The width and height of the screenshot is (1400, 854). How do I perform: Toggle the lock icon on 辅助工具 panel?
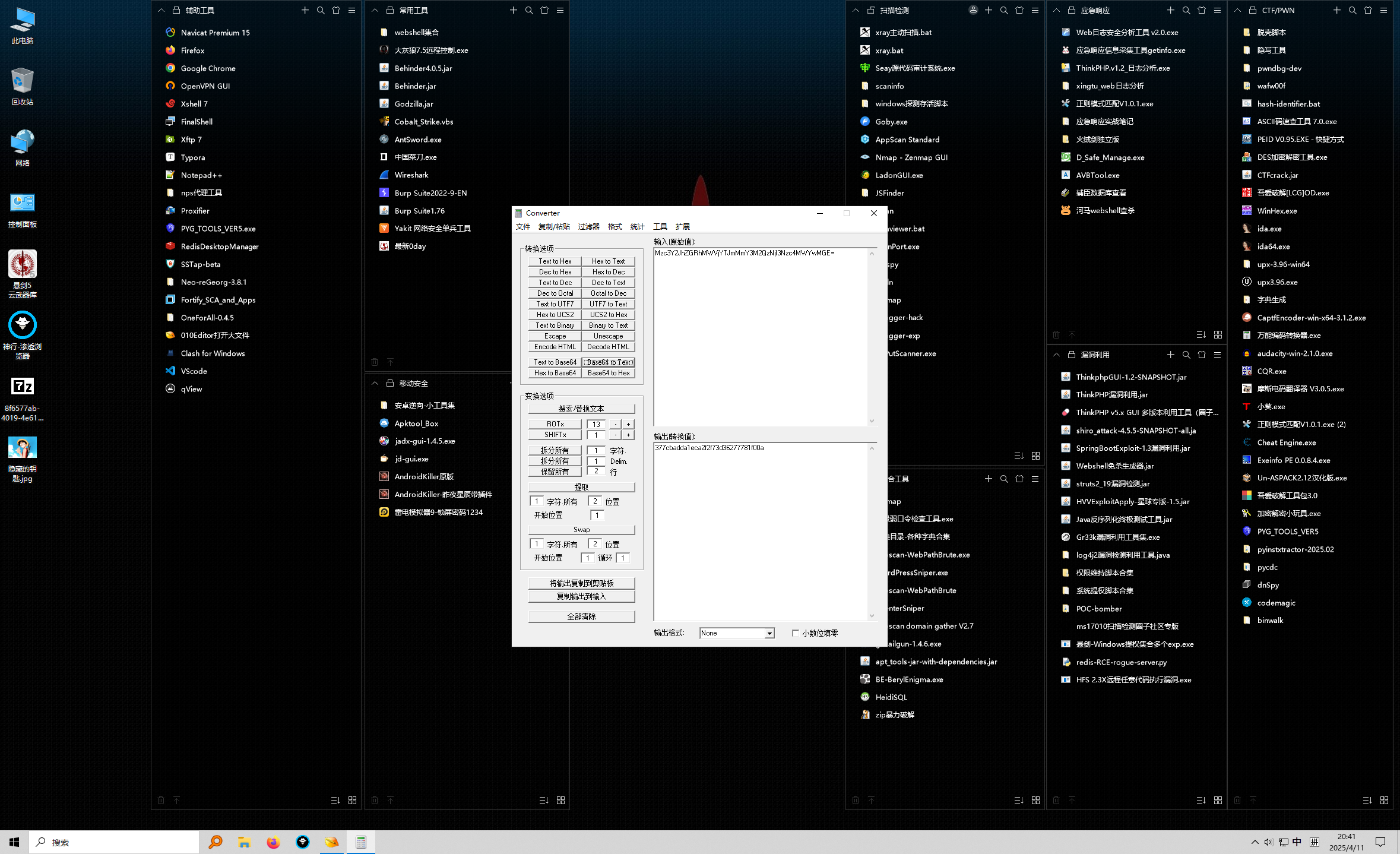(x=176, y=10)
